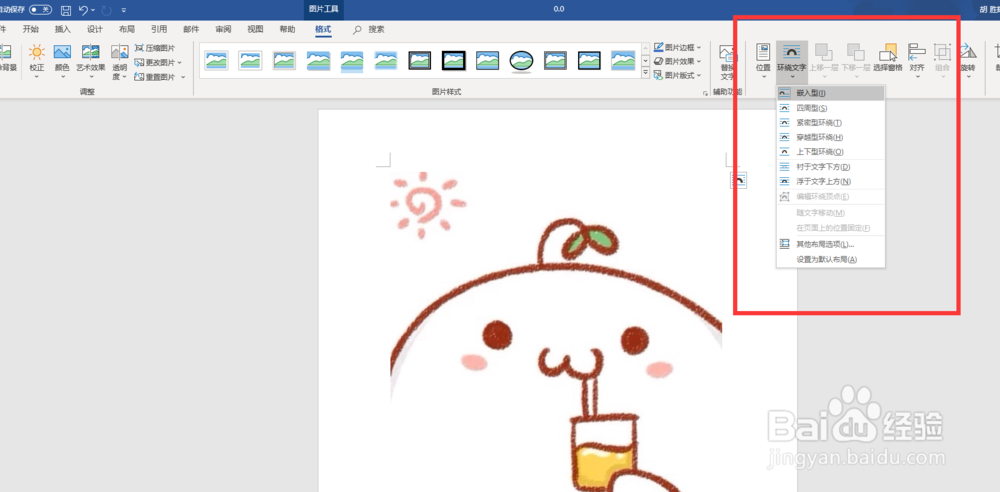Open the Undo history dropdown arrow
Screen dimensions: 1000x492
coord(93,10)
